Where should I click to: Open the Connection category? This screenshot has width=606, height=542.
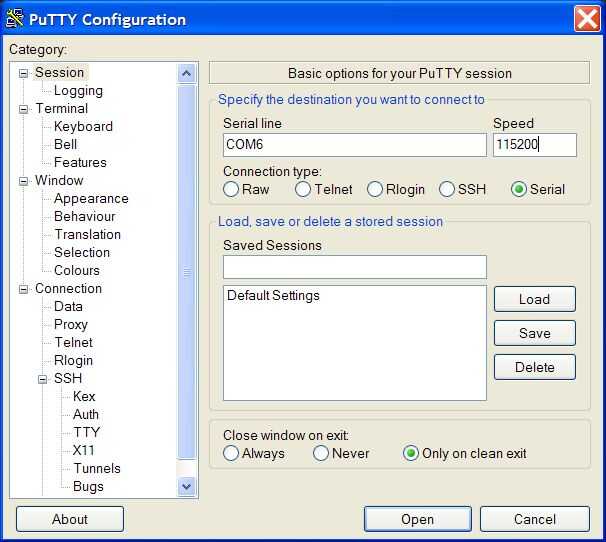(x=68, y=288)
